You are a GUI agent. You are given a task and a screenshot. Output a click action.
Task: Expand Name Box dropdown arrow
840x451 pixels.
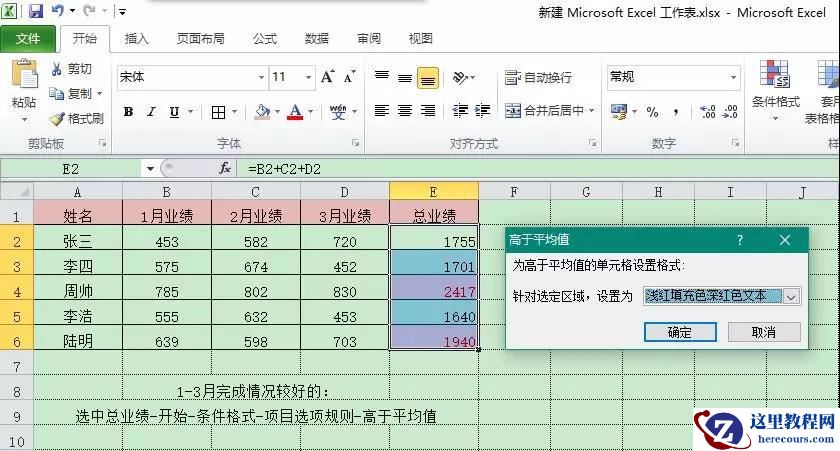150,169
